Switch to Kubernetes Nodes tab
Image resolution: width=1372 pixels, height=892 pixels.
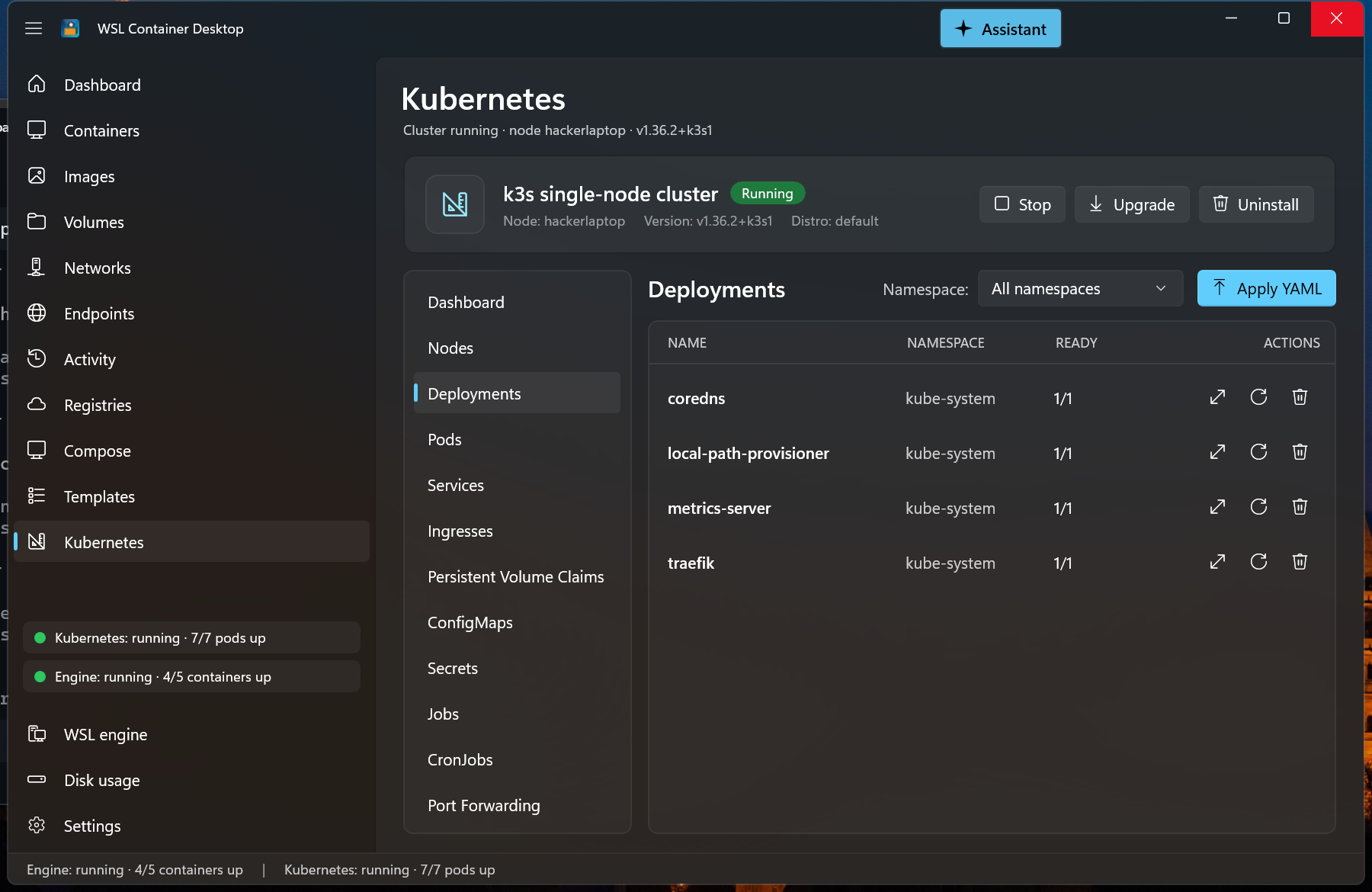[x=517, y=348]
